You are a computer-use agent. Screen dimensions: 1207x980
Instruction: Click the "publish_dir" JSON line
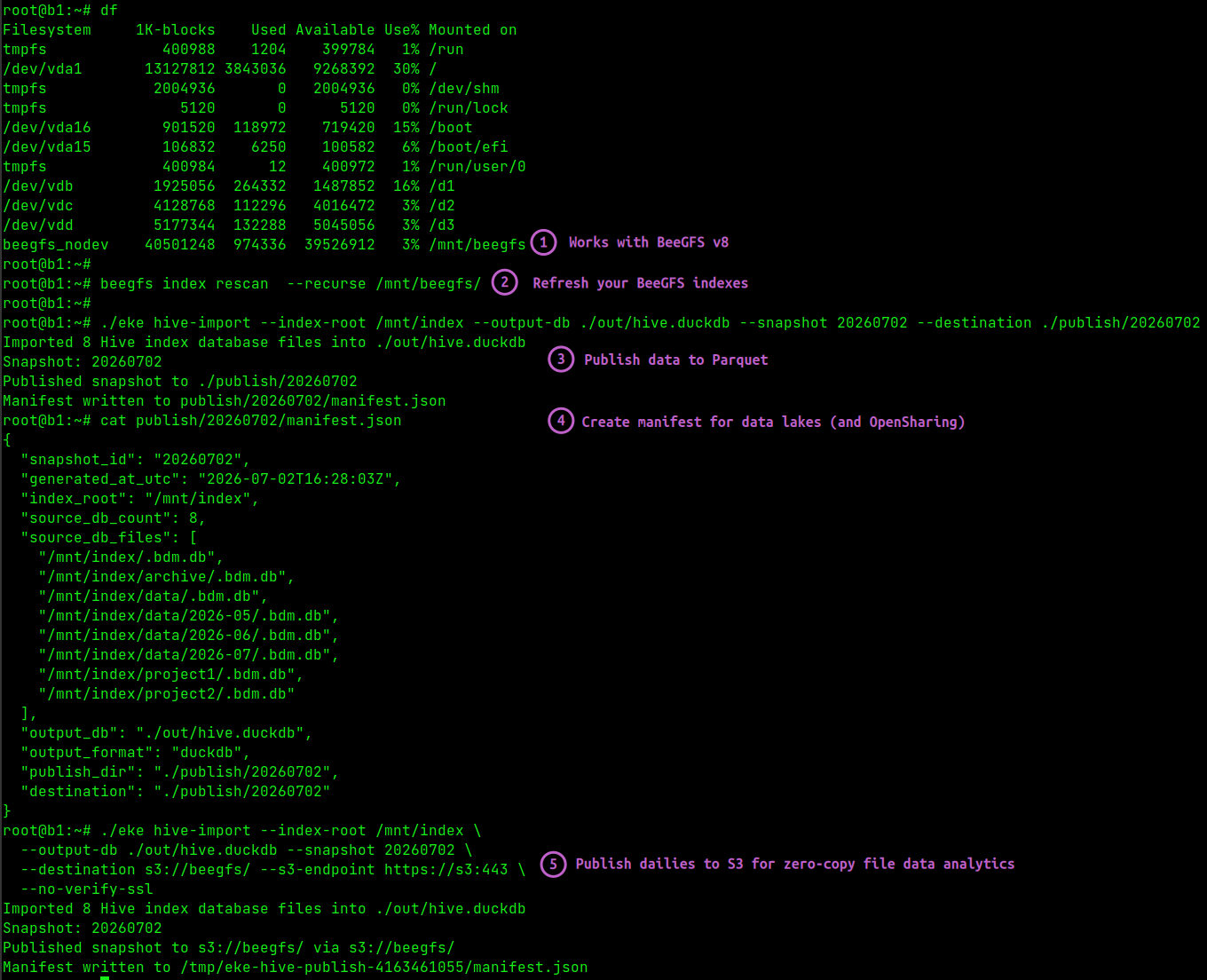tap(180, 772)
